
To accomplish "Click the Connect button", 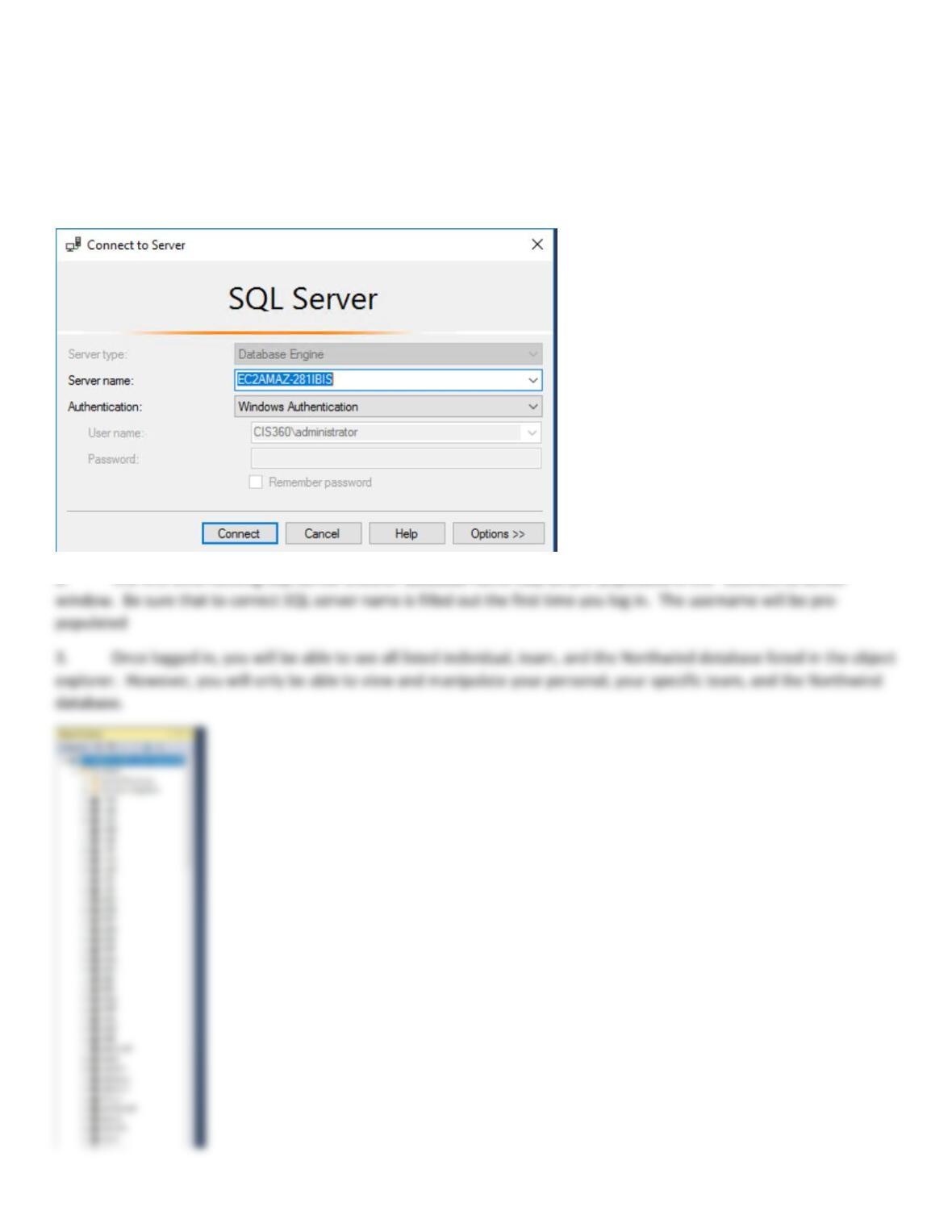I will (x=240, y=533).
